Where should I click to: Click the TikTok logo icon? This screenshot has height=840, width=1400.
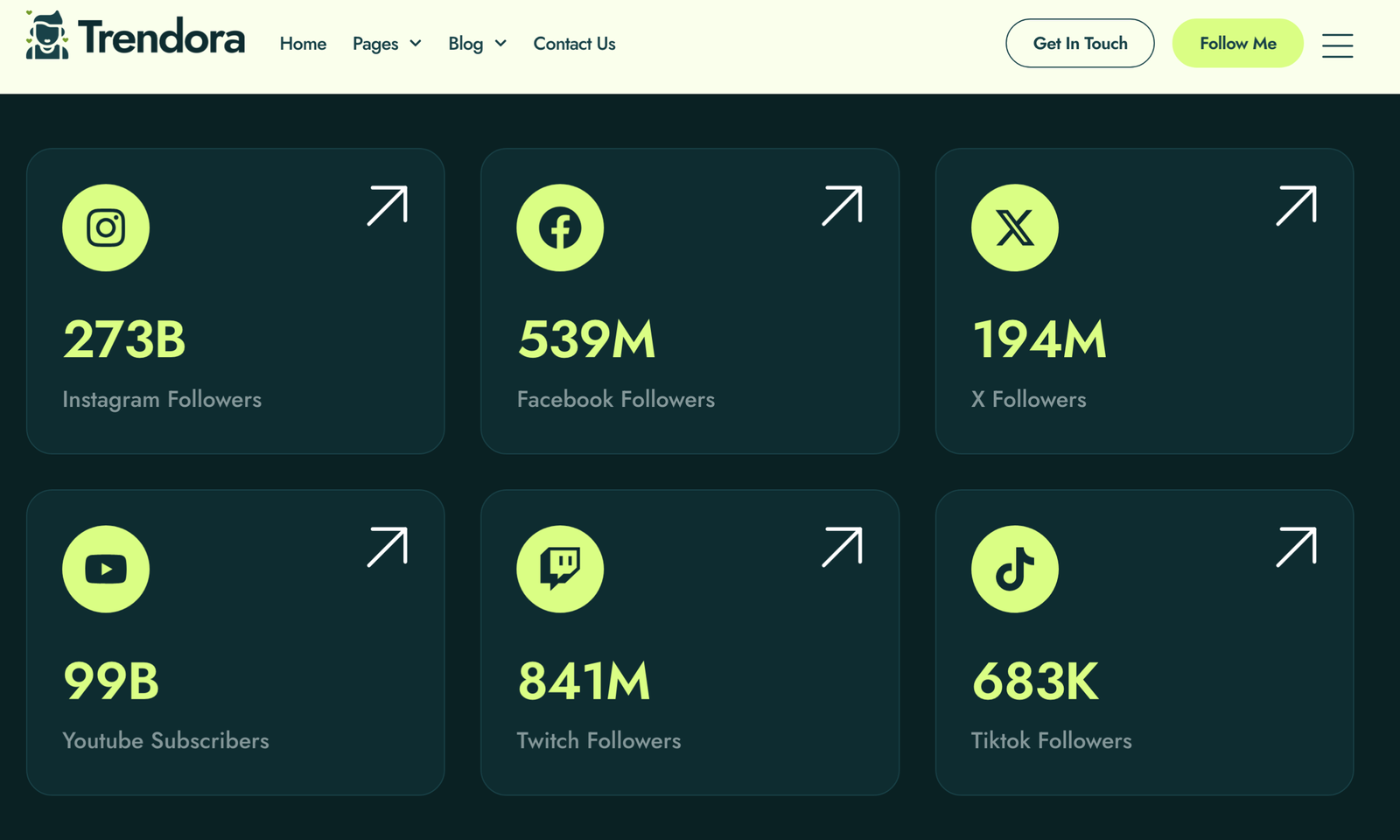(1014, 569)
